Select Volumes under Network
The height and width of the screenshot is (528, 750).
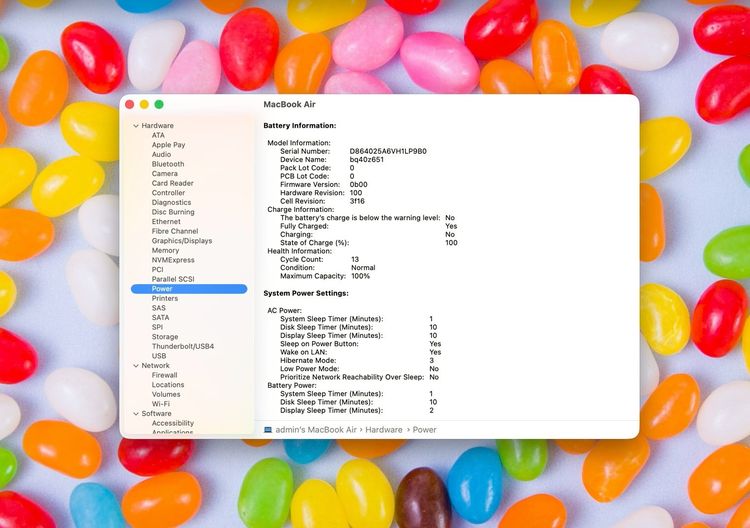click(166, 395)
